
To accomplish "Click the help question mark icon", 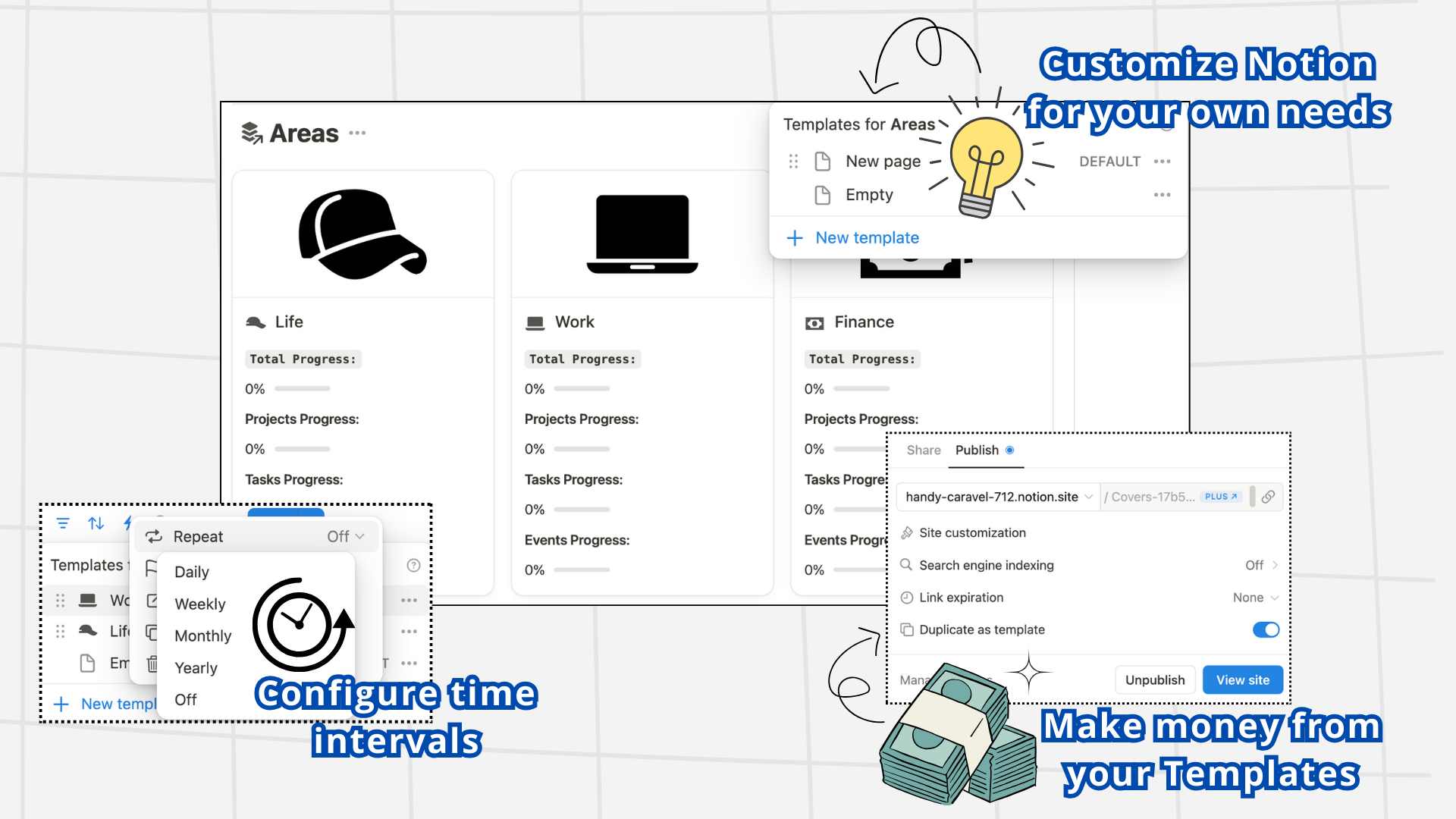I will click(413, 565).
